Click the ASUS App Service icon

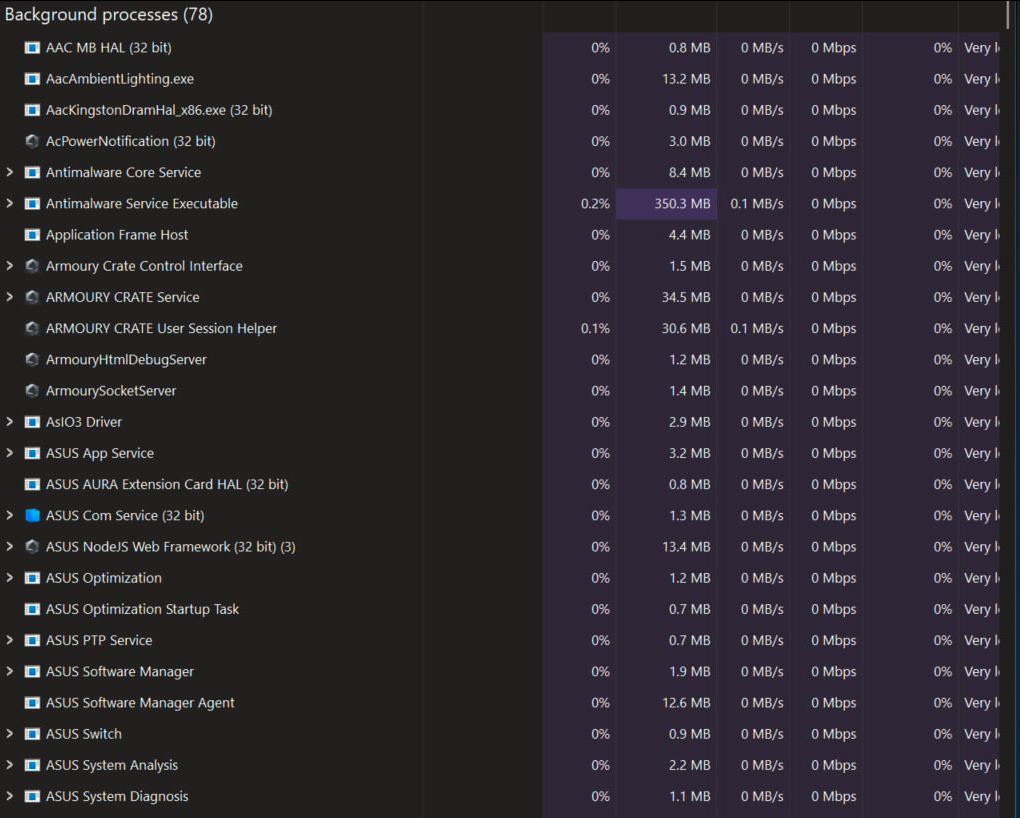pyautogui.click(x=32, y=454)
